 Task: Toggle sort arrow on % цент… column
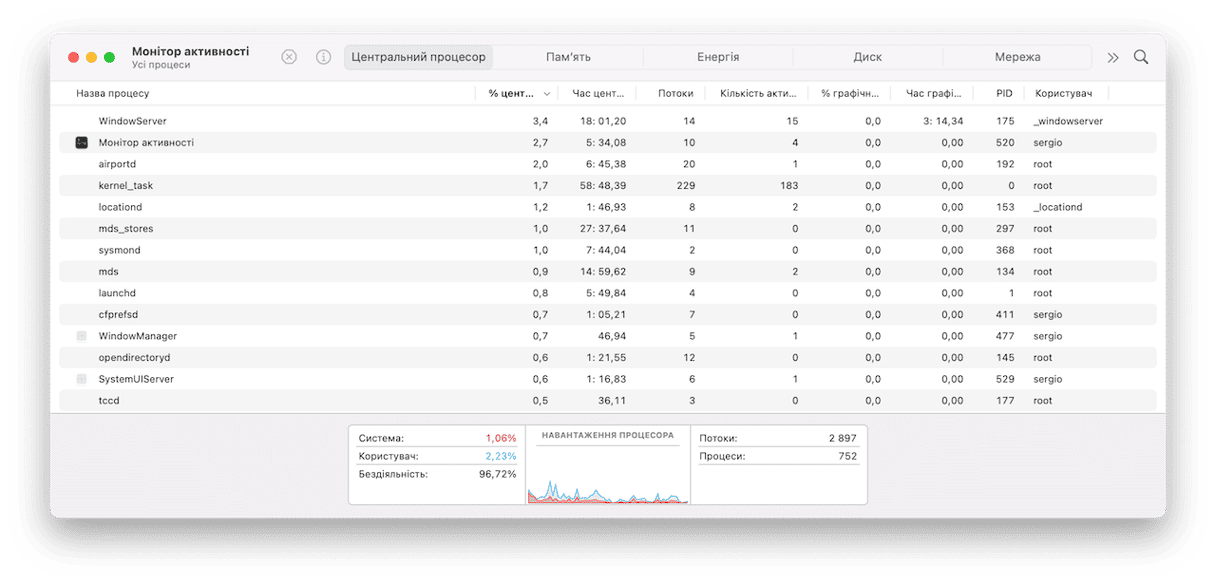547,93
